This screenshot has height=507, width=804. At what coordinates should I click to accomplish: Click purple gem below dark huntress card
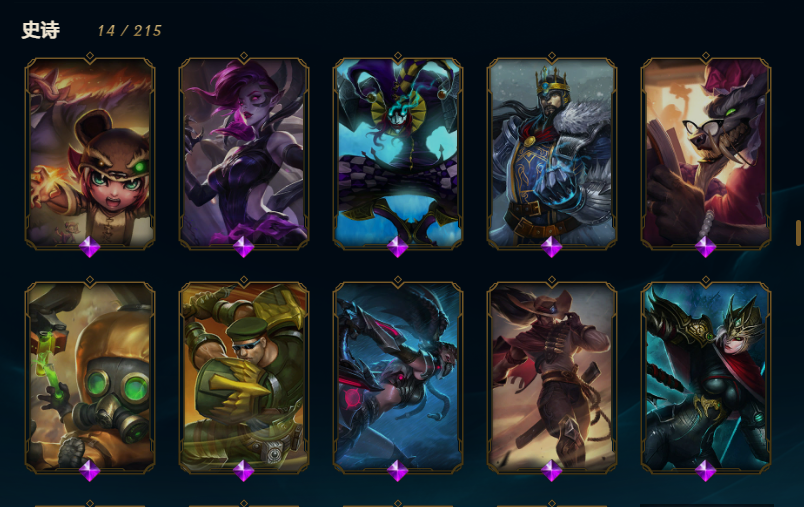706,471
